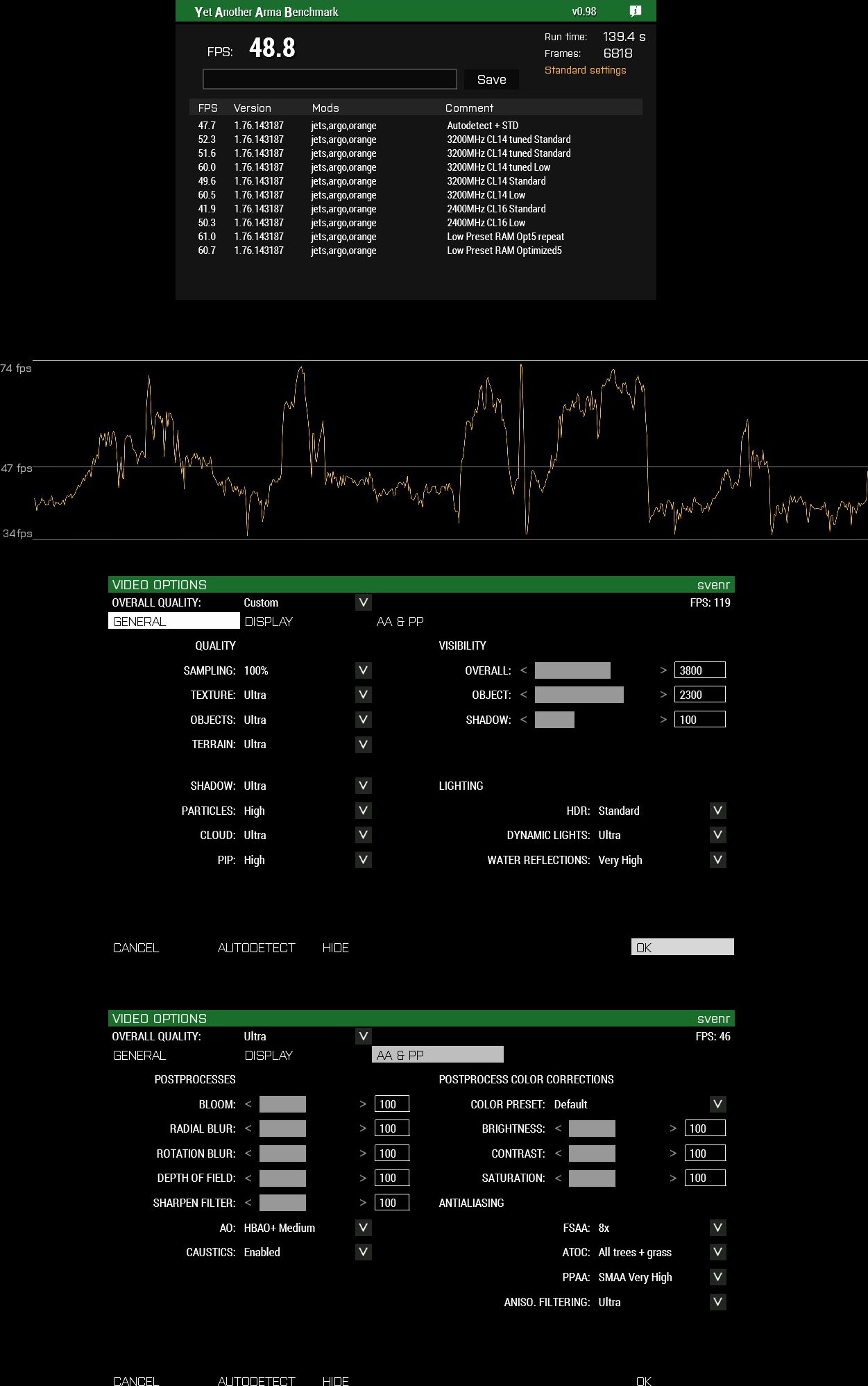Screen dimensions: 868x1386
Task: Click the info icon in benchmark title bar
Action: (x=635, y=11)
